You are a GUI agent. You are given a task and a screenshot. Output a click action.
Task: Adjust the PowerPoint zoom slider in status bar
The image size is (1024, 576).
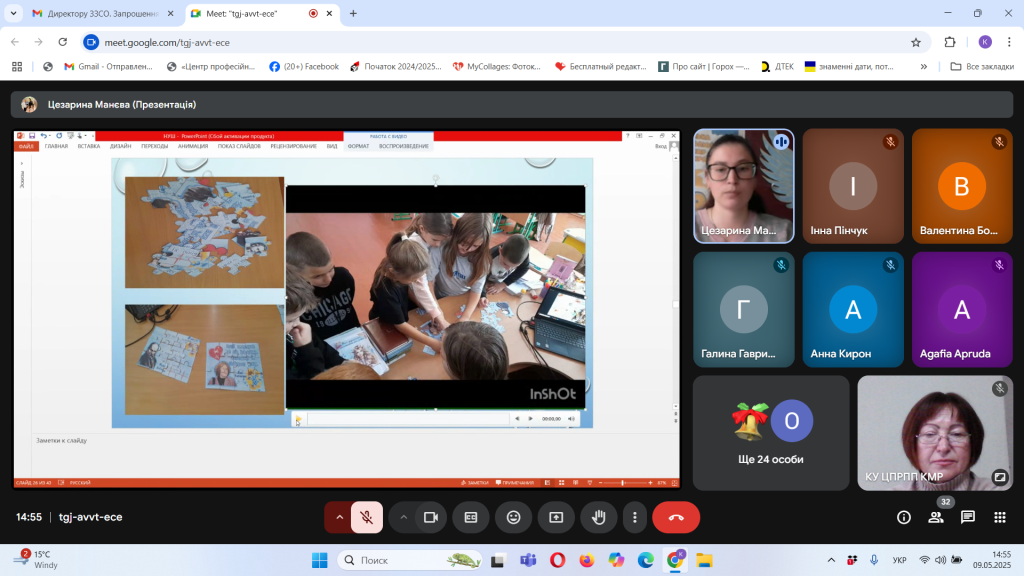coord(622,483)
